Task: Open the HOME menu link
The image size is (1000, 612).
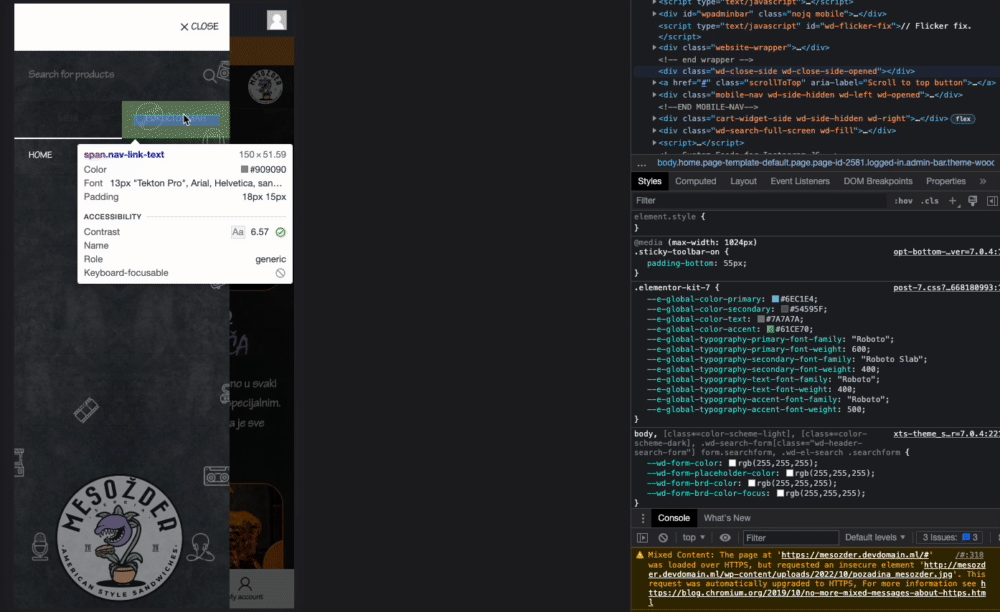Action: pos(40,155)
